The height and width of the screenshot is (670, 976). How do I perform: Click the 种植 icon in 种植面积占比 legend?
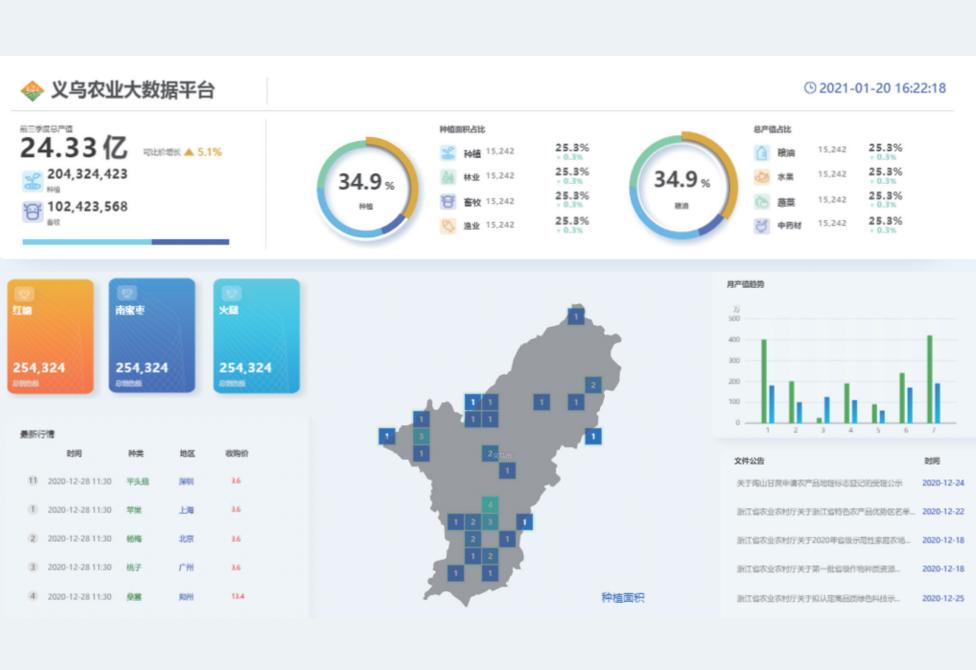pos(450,152)
